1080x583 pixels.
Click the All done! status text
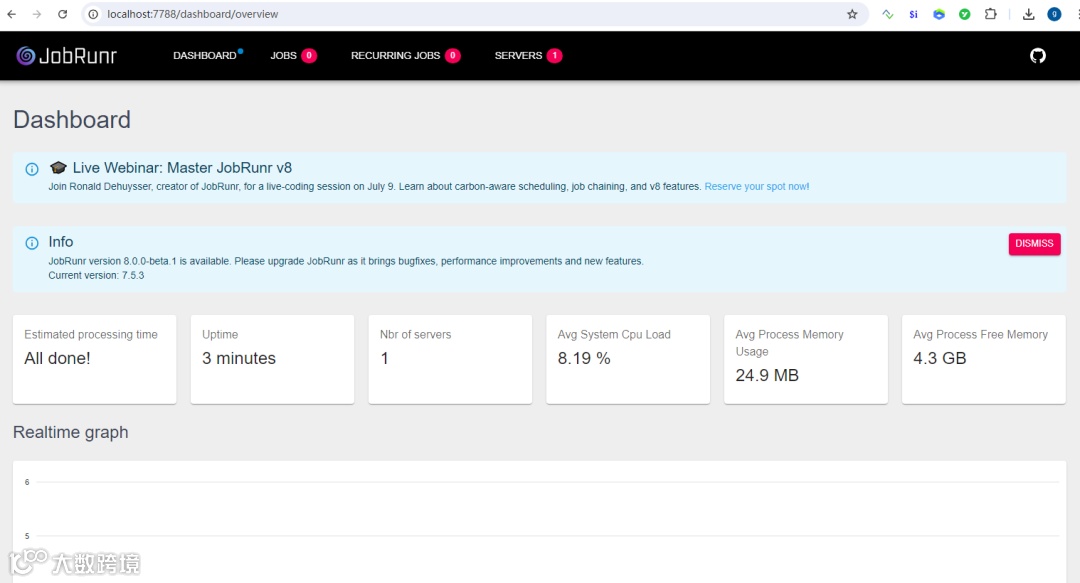click(x=57, y=358)
